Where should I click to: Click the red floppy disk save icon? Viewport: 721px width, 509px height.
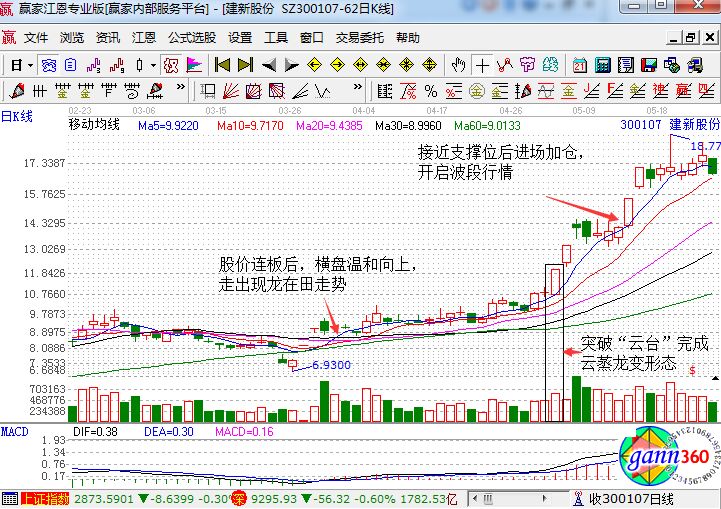pyautogui.click(x=647, y=65)
